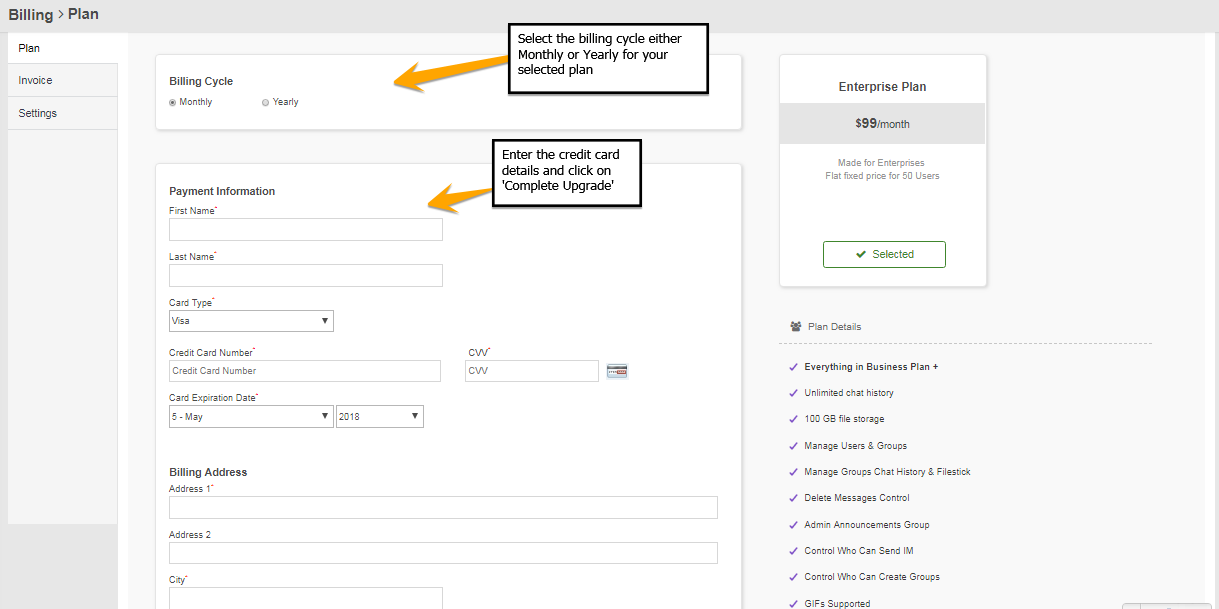Viewport: 1219px width, 609px height.
Task: Focus the First Name field
Action: pos(306,230)
